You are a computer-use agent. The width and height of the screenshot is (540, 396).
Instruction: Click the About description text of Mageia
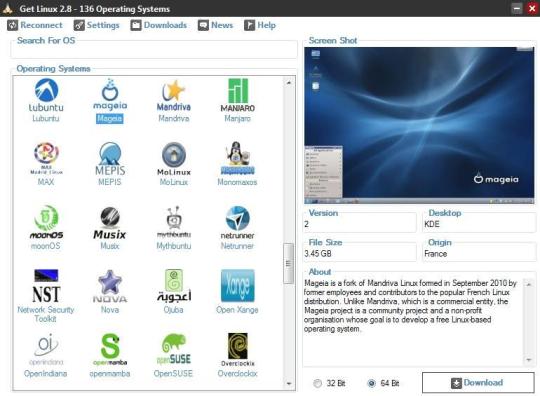coord(410,306)
